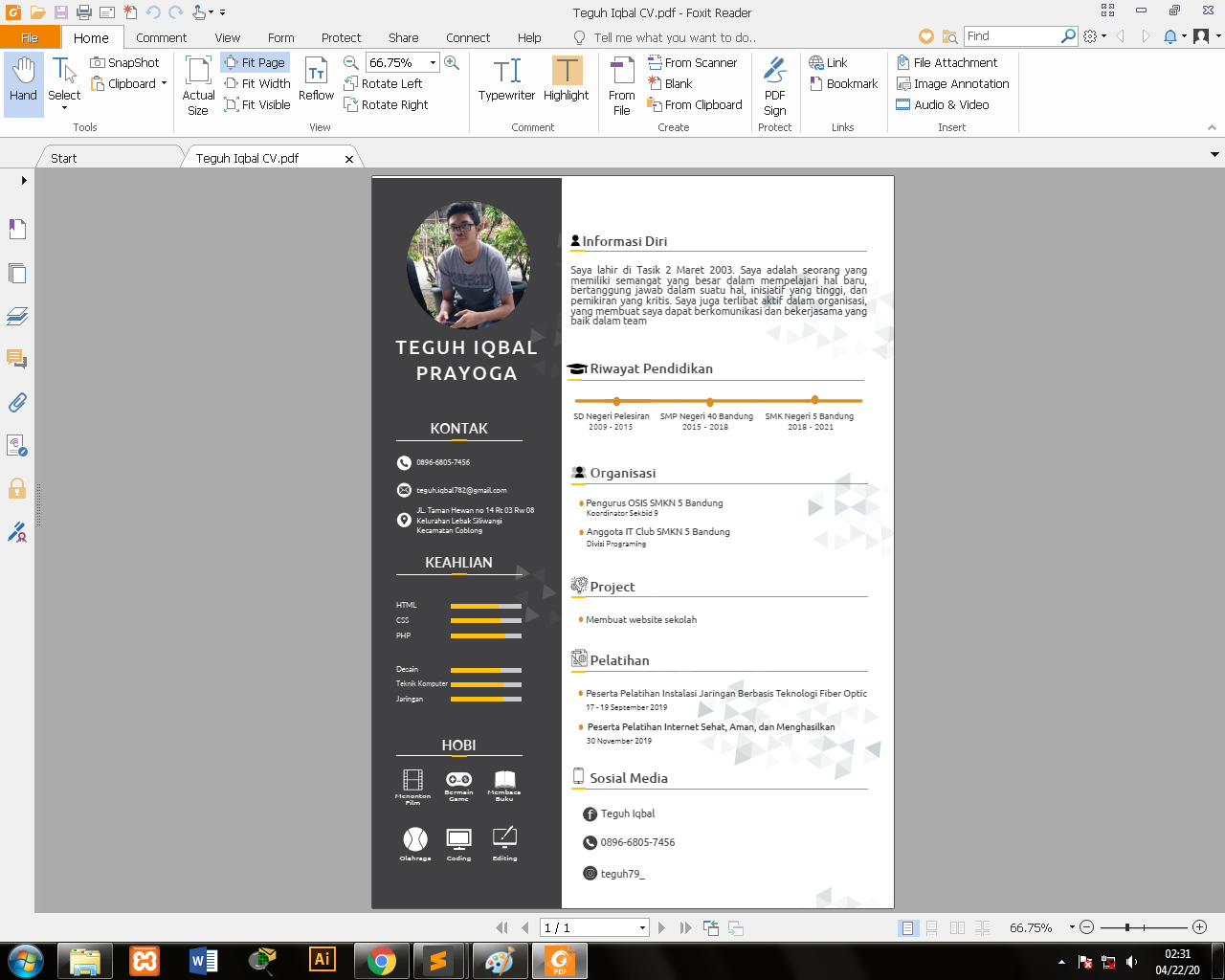1225x980 pixels.
Task: Switch to single page view mode
Action: pyautogui.click(x=907, y=927)
